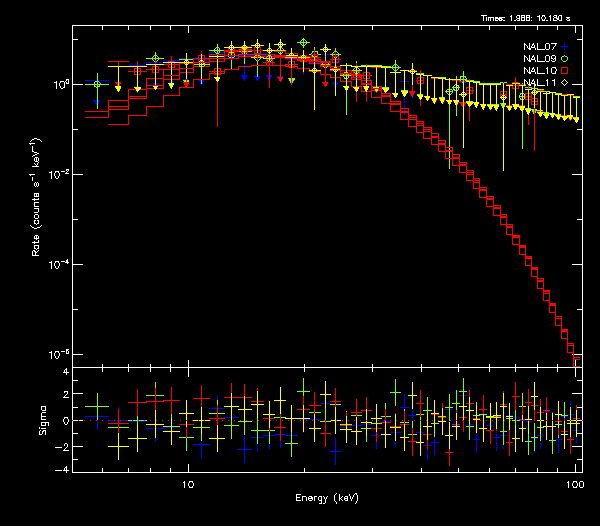
Task: Click the 10⁻⁶ tick label on rate axis
Action: (62, 354)
